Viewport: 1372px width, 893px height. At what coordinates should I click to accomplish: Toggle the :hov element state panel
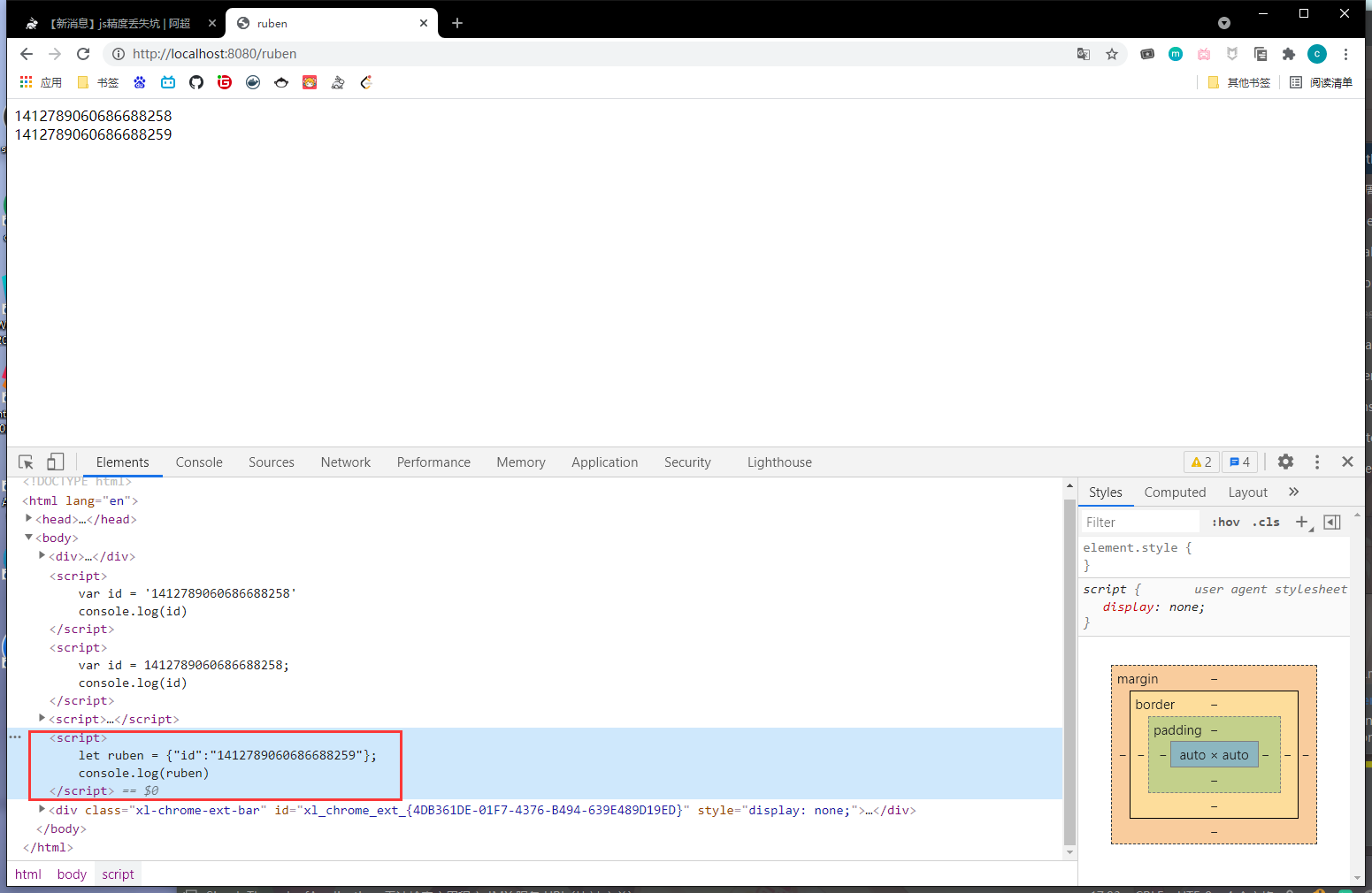coord(1225,522)
